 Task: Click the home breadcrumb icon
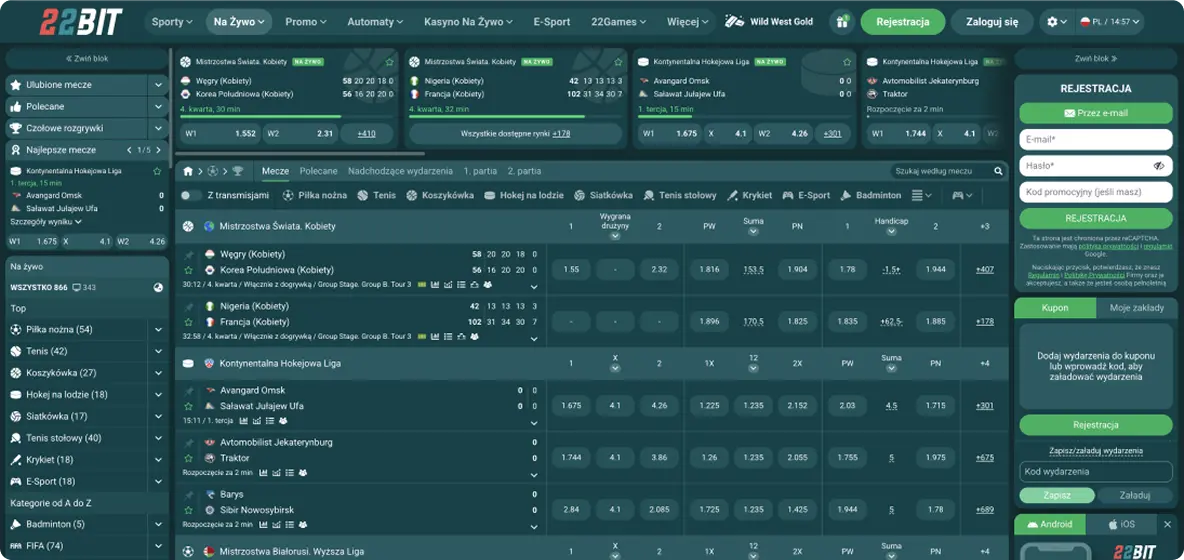tap(188, 171)
